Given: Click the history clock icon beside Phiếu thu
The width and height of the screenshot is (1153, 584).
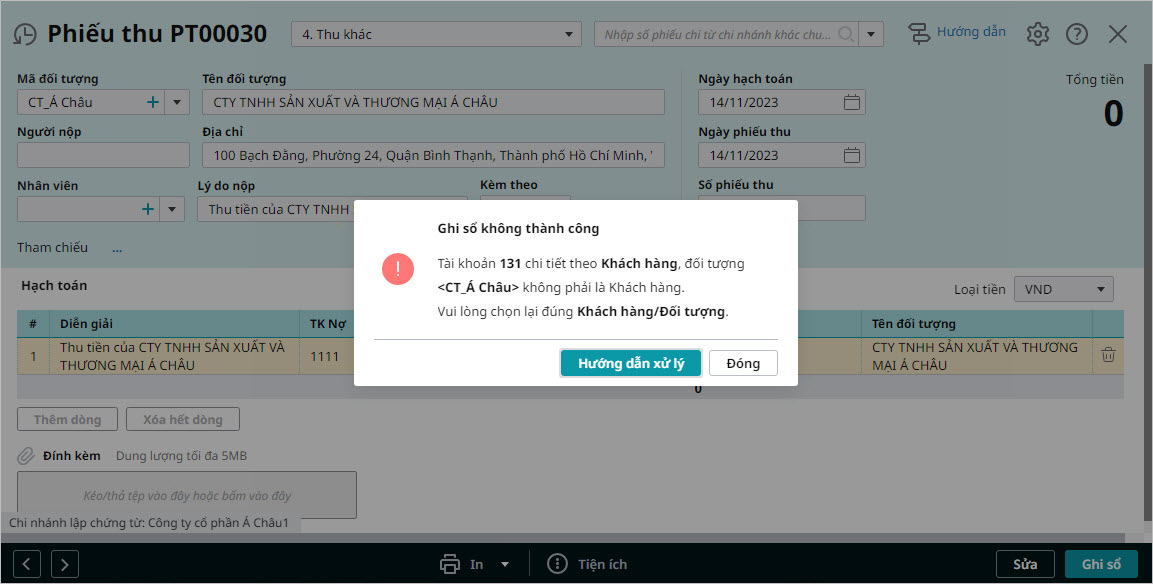Looking at the screenshot, I should pos(24,35).
